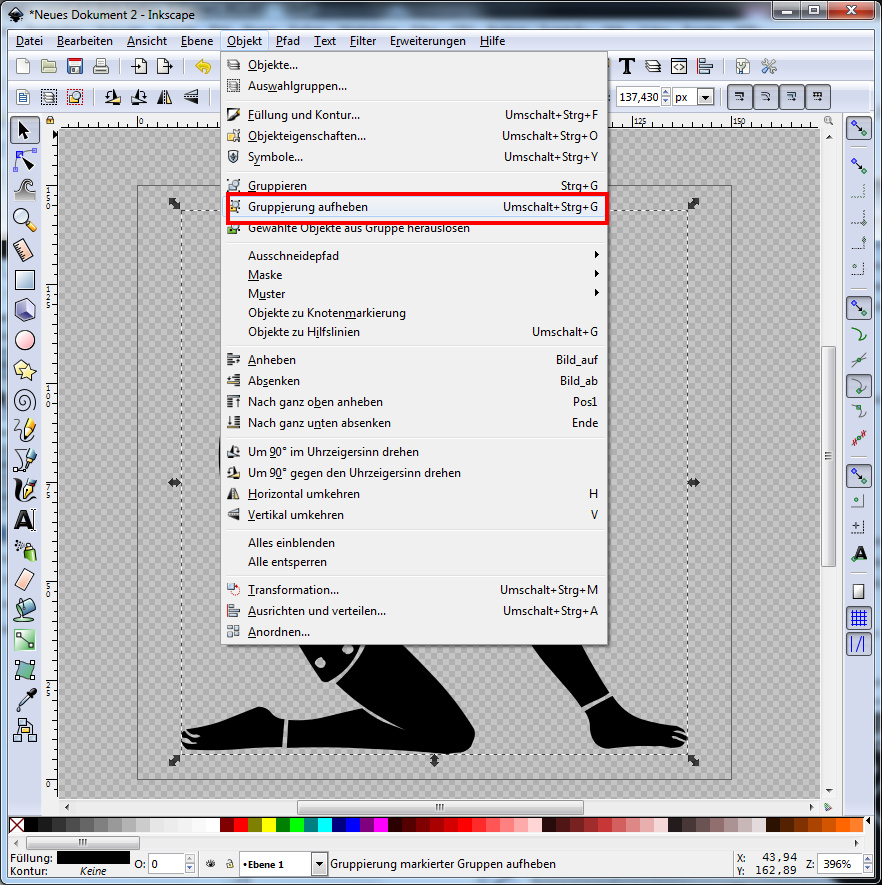This screenshot has height=885, width=882.
Task: Select the Spiral tool
Action: (x=24, y=401)
